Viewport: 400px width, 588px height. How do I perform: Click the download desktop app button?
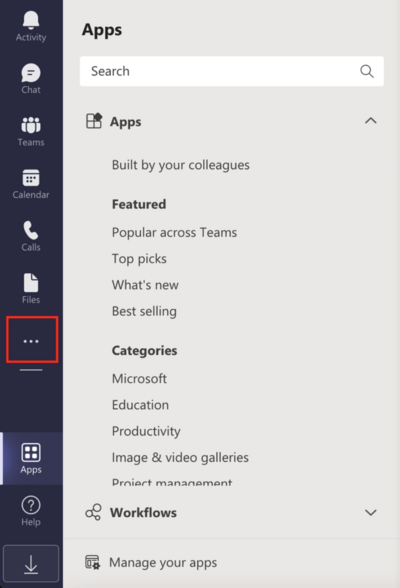pos(31,564)
